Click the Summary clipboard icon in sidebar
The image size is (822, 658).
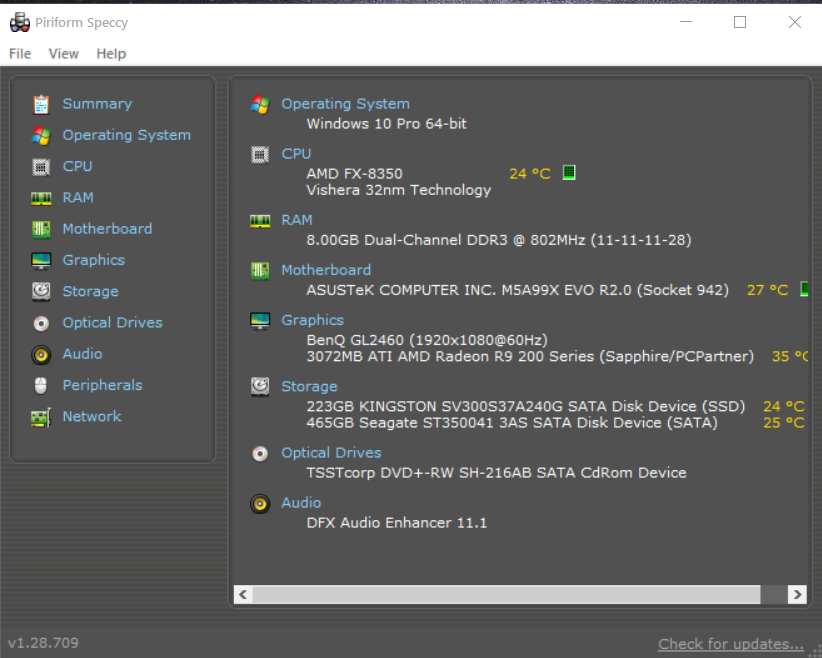[41, 104]
